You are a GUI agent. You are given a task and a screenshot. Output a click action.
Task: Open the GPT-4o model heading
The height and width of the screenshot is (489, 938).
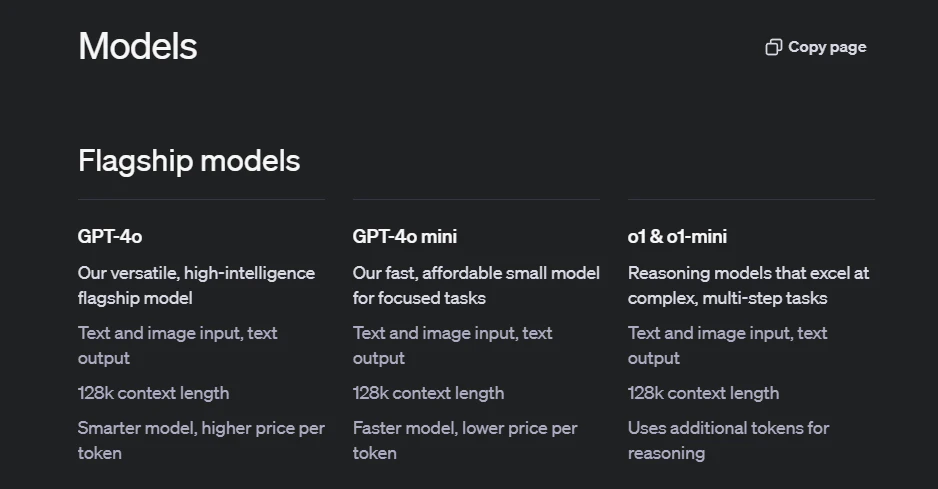[110, 236]
